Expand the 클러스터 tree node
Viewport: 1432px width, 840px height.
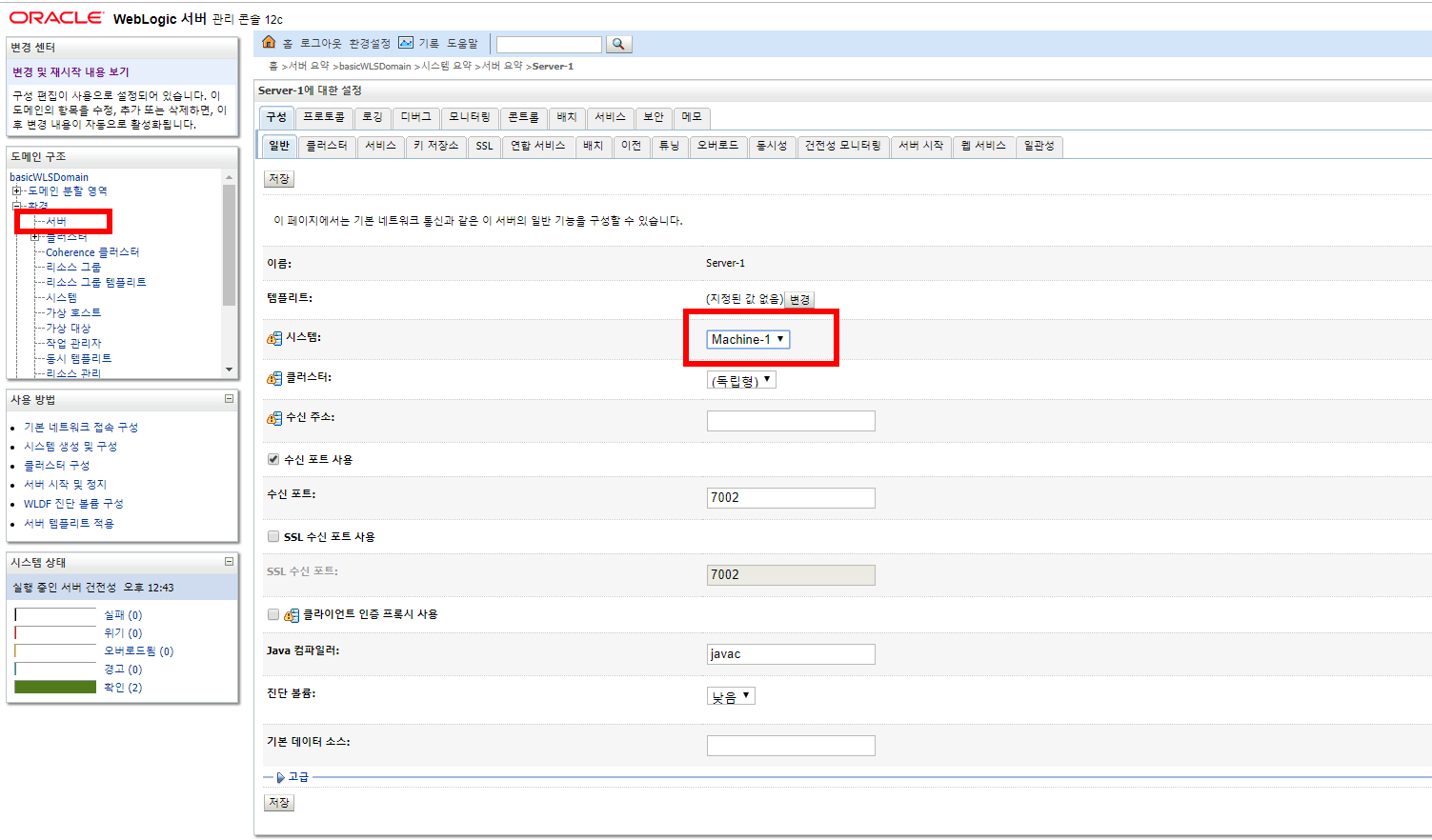[x=35, y=237]
